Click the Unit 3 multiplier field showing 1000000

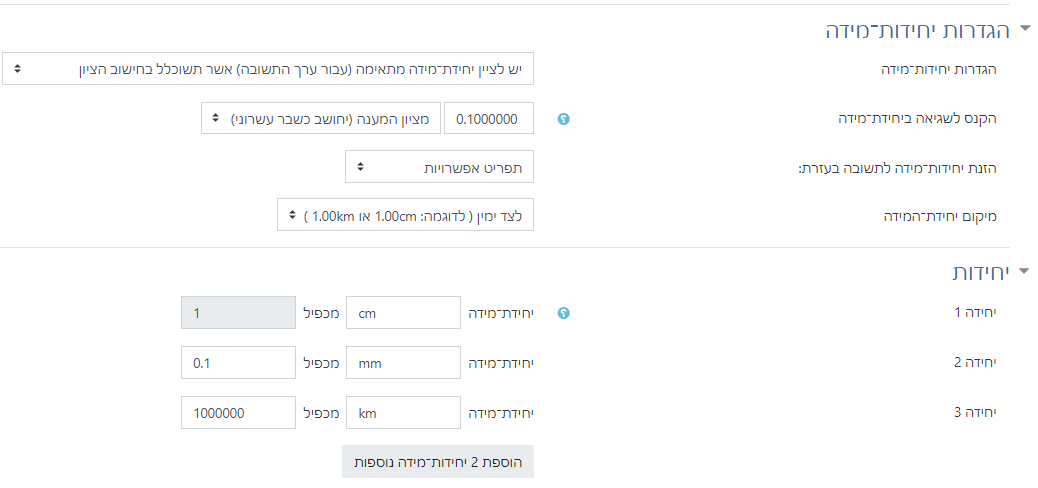(238, 412)
